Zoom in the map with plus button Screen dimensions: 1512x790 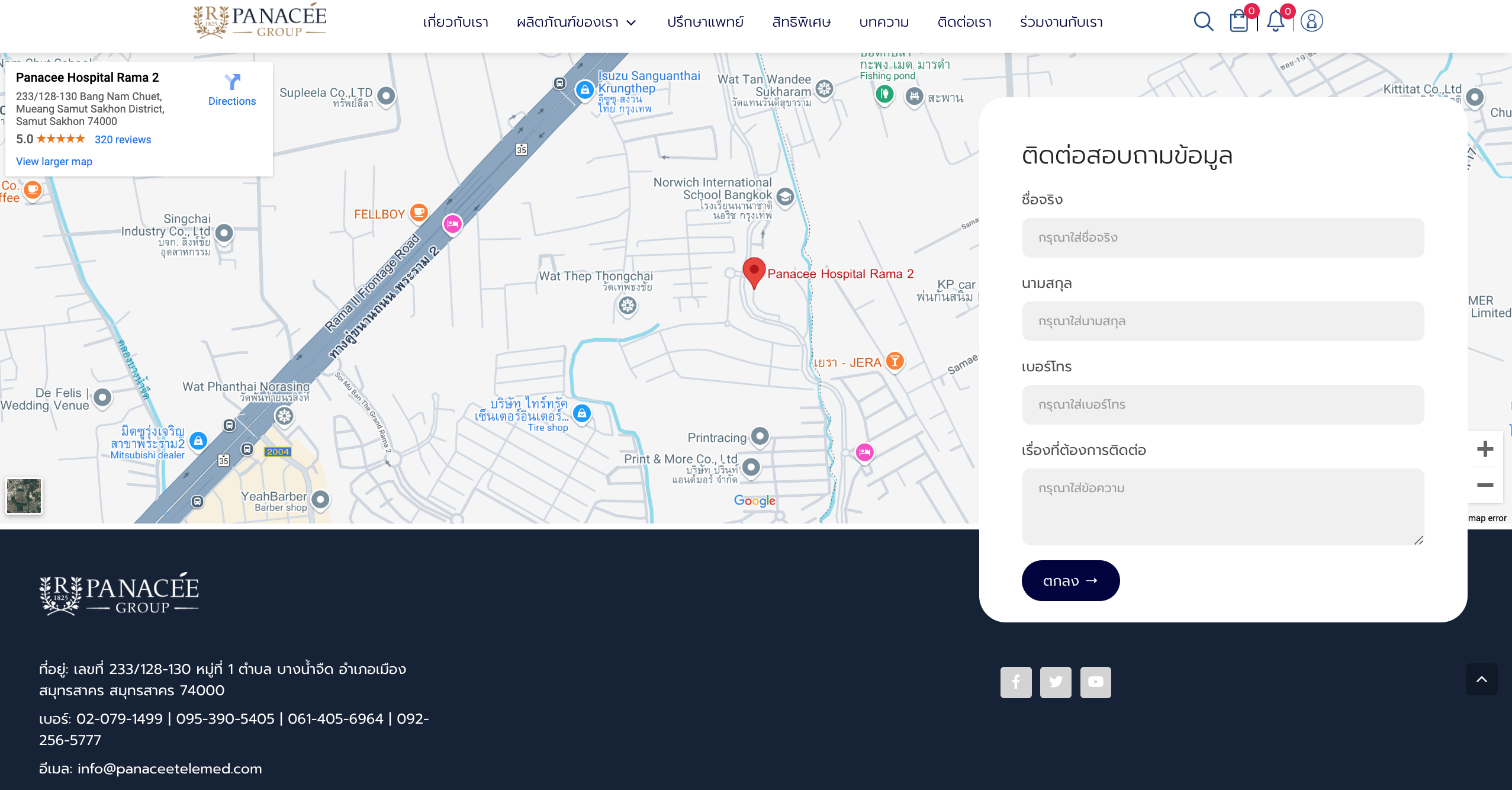(x=1485, y=449)
